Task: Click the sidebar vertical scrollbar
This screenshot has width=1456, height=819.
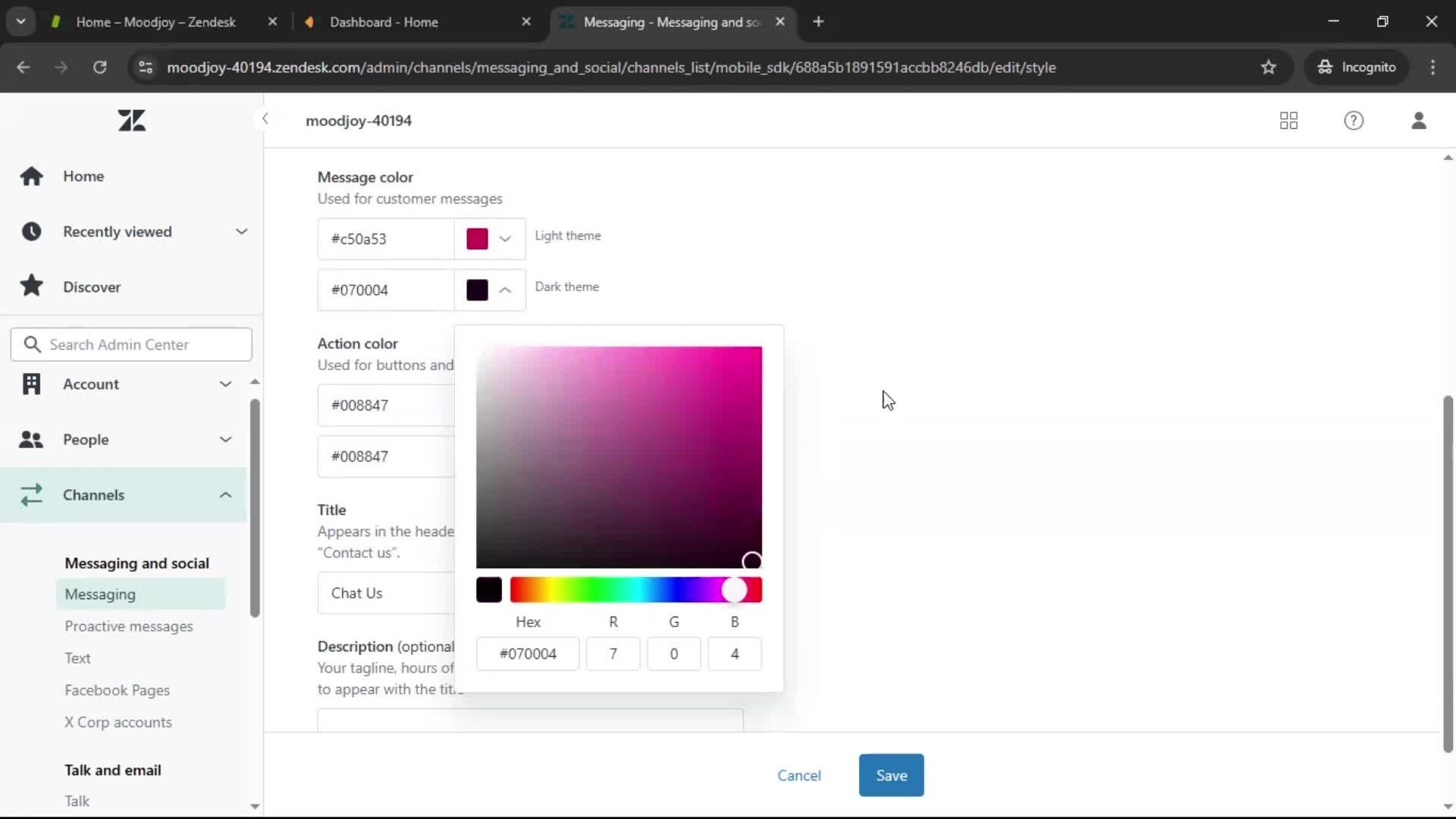Action: pyautogui.click(x=255, y=507)
